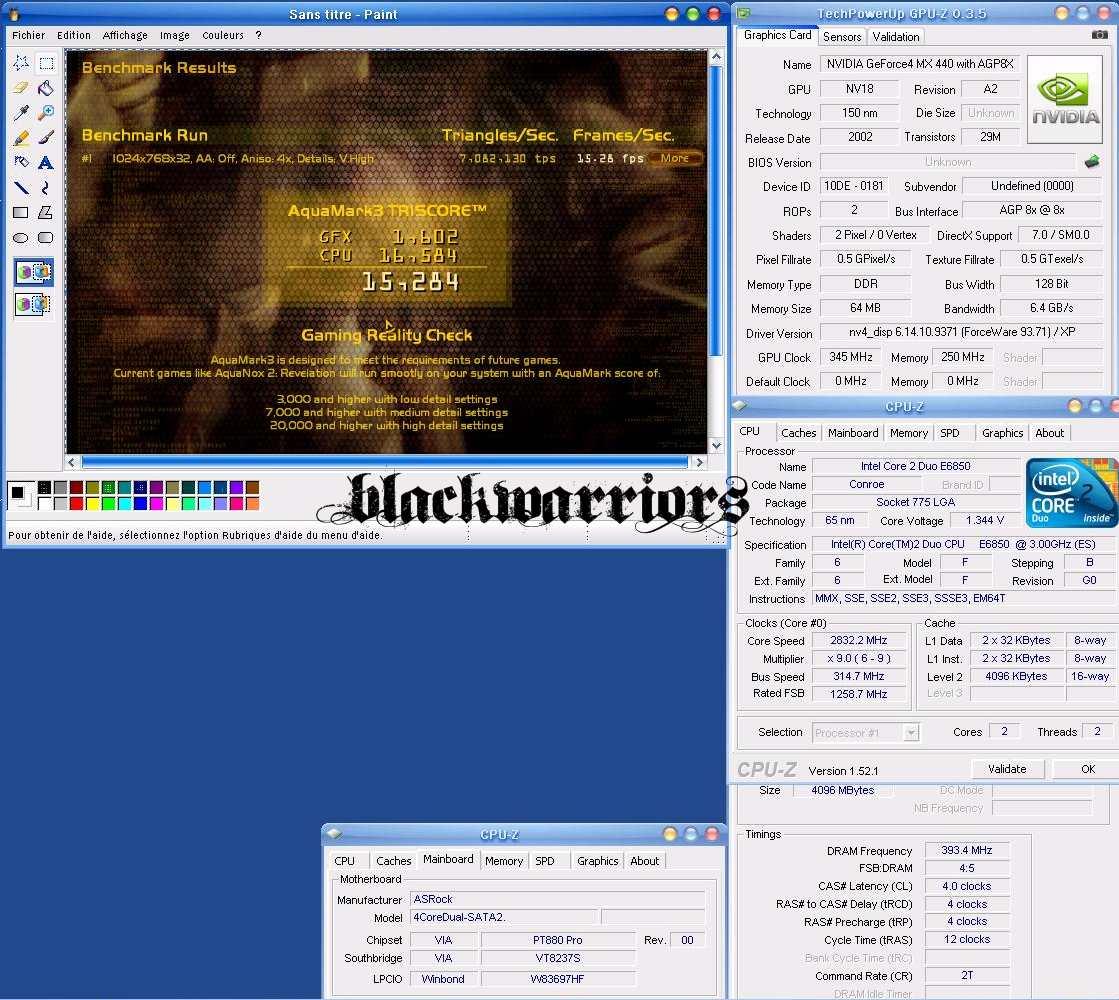The width and height of the screenshot is (1119, 1000).
Task: Open the Couleurs menu
Action: (x=223, y=35)
